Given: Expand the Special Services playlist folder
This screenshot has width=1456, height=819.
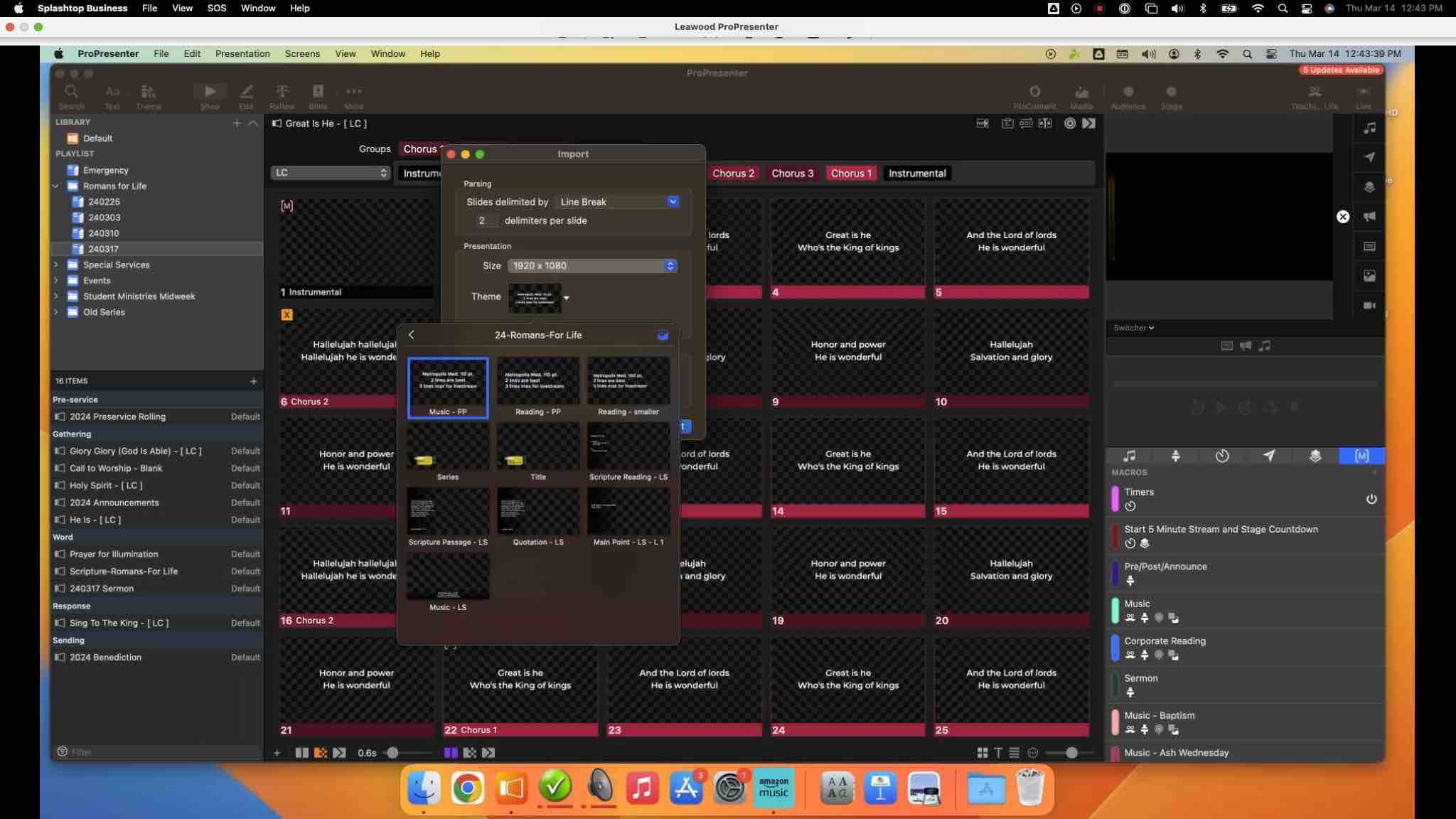Looking at the screenshot, I should click(56, 264).
